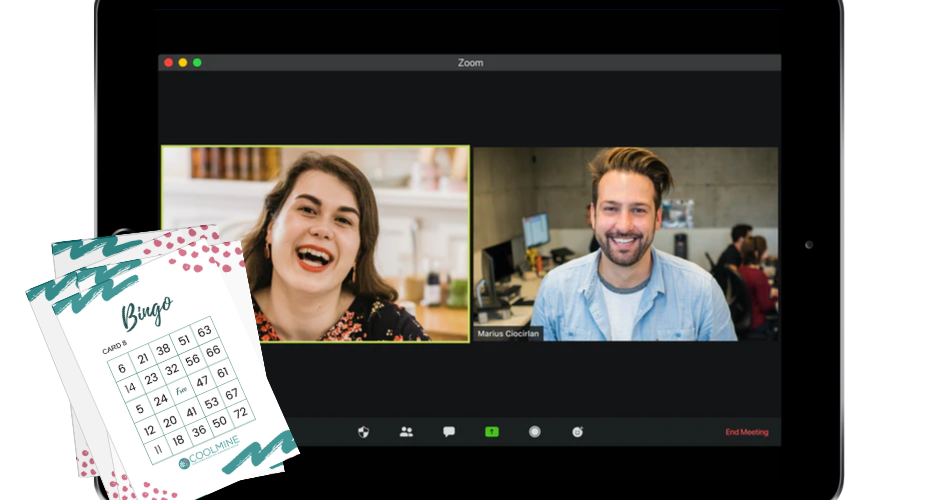Open the Chat panel
This screenshot has height=500, width=940.
coord(449,432)
